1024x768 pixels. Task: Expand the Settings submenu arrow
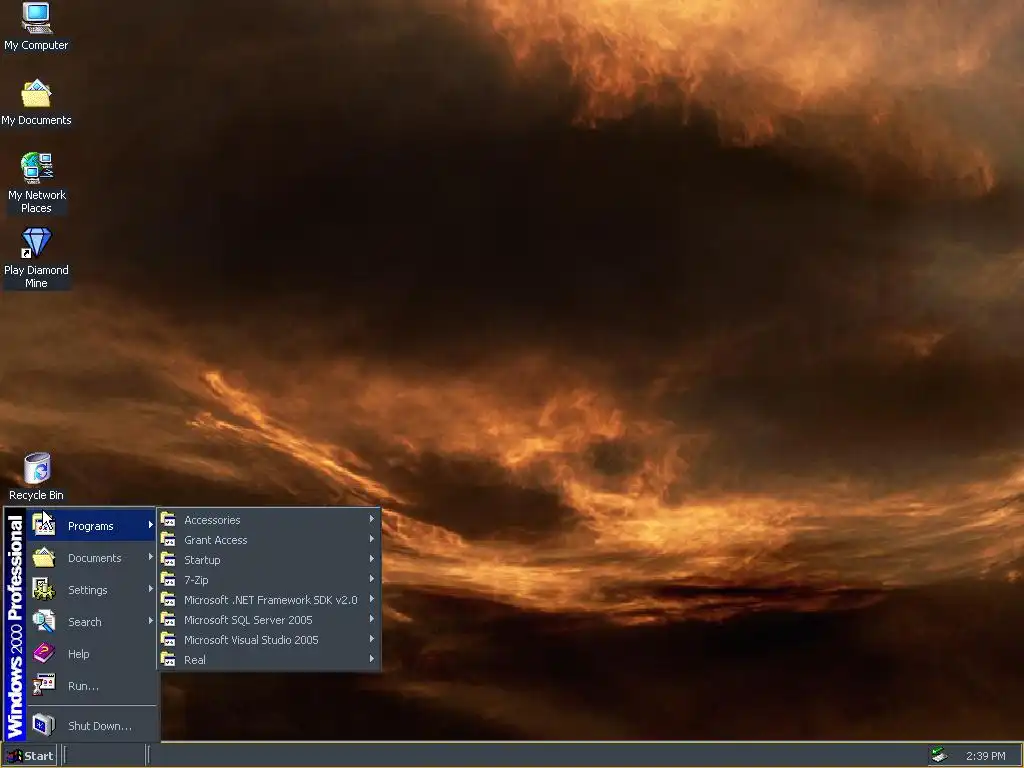pyautogui.click(x=151, y=589)
